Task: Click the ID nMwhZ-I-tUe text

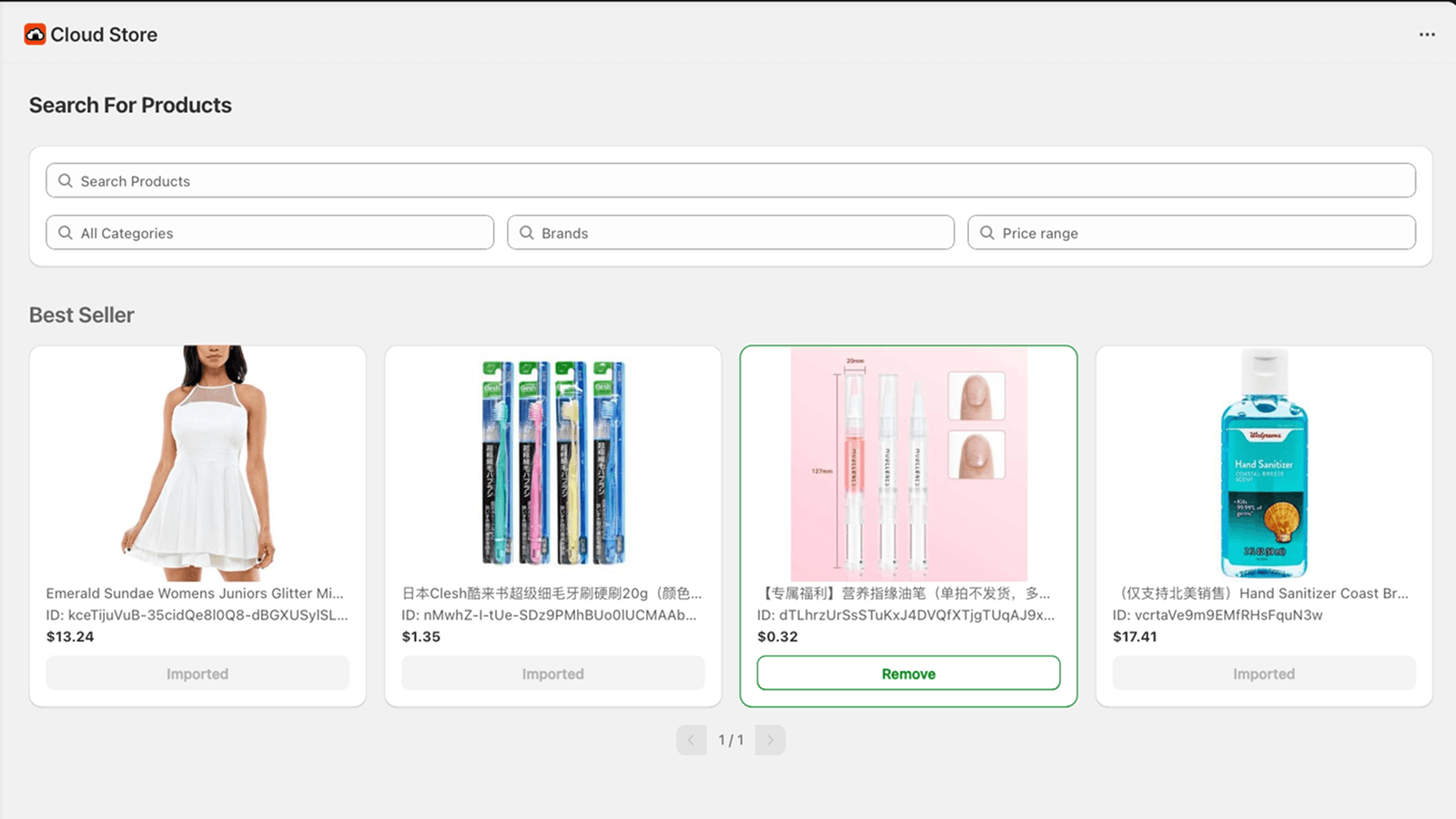Action: click(550, 615)
